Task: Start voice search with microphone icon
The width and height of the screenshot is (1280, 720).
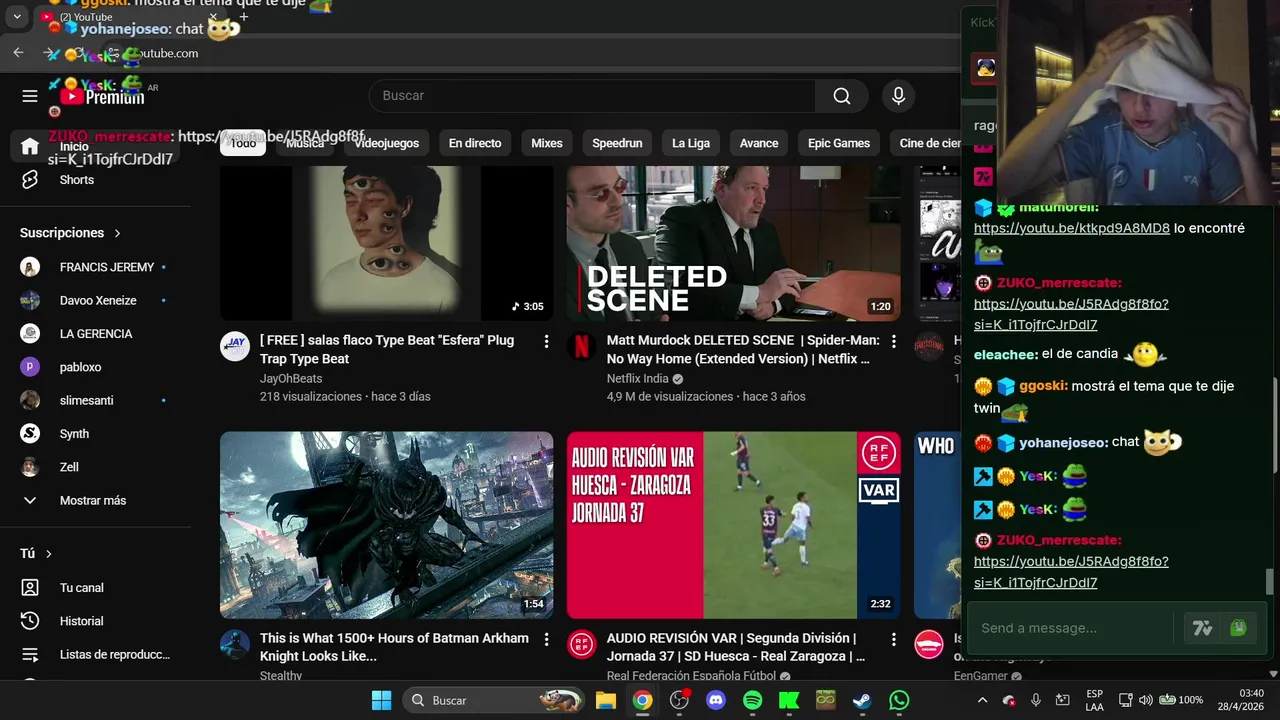Action: 898,96
